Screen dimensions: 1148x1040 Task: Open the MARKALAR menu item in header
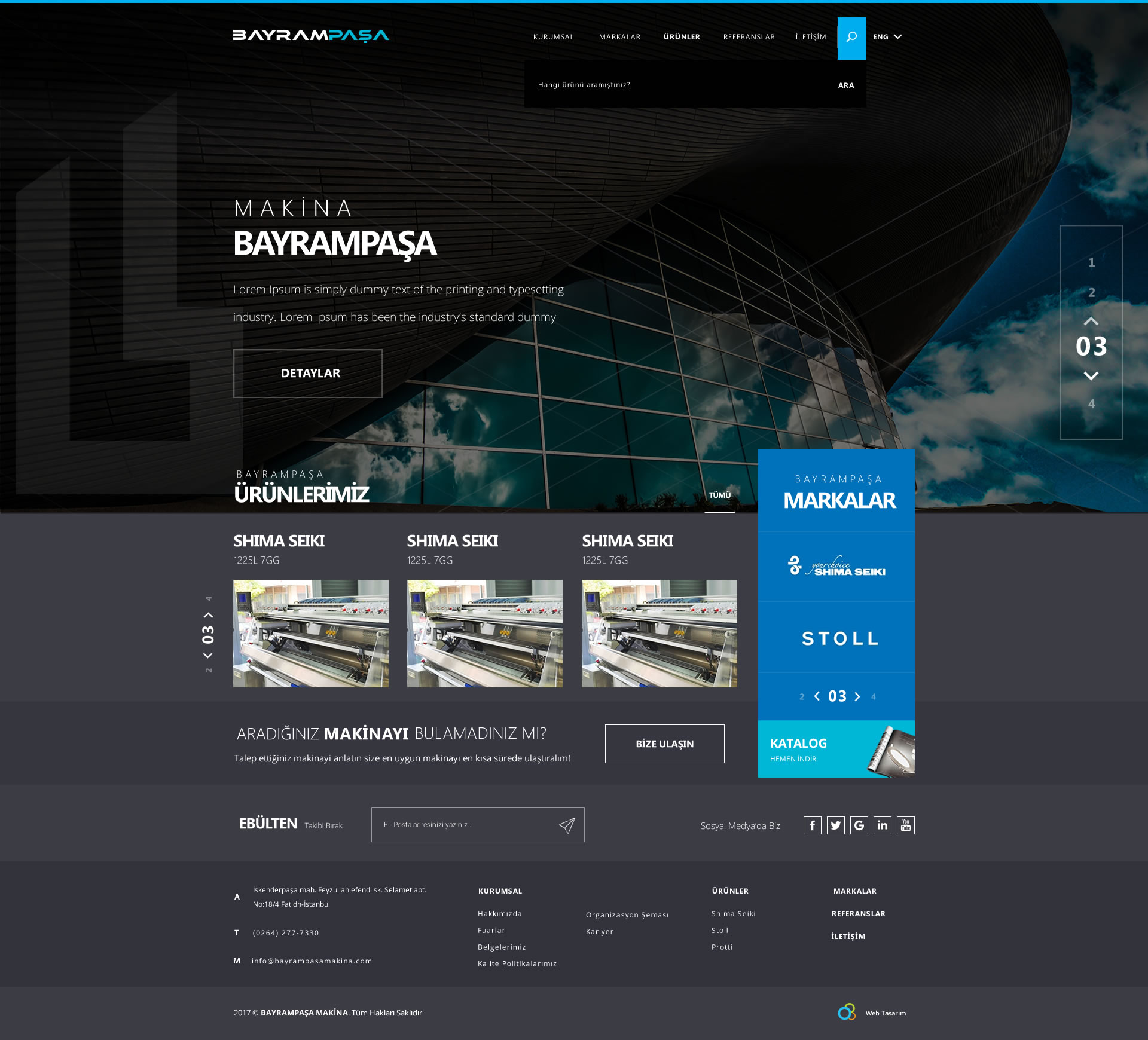pos(619,37)
